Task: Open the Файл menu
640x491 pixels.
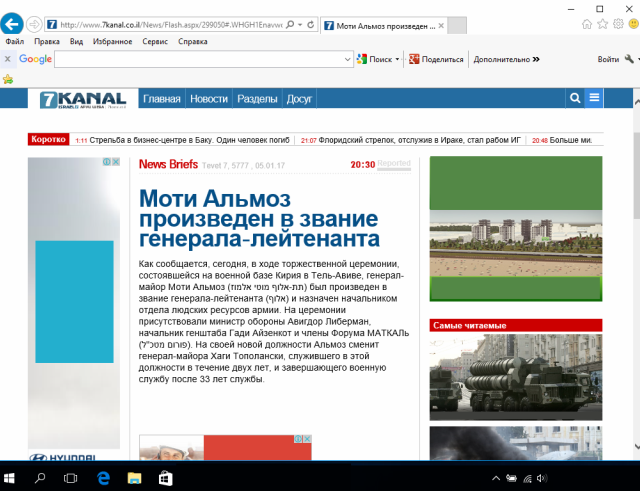Action: point(15,42)
